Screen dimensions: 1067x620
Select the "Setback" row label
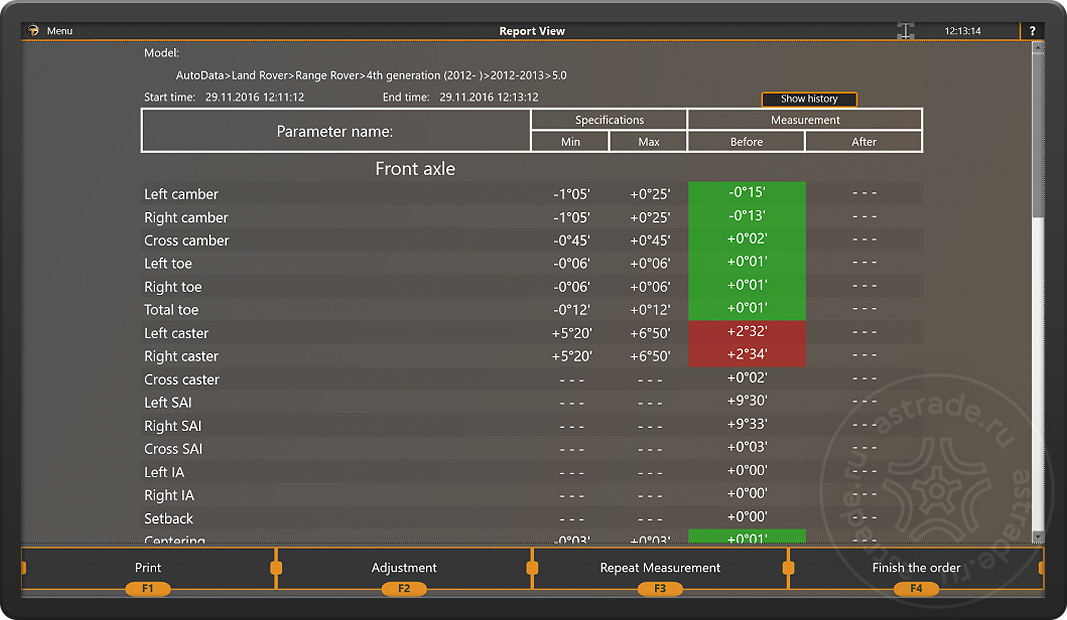[169, 519]
